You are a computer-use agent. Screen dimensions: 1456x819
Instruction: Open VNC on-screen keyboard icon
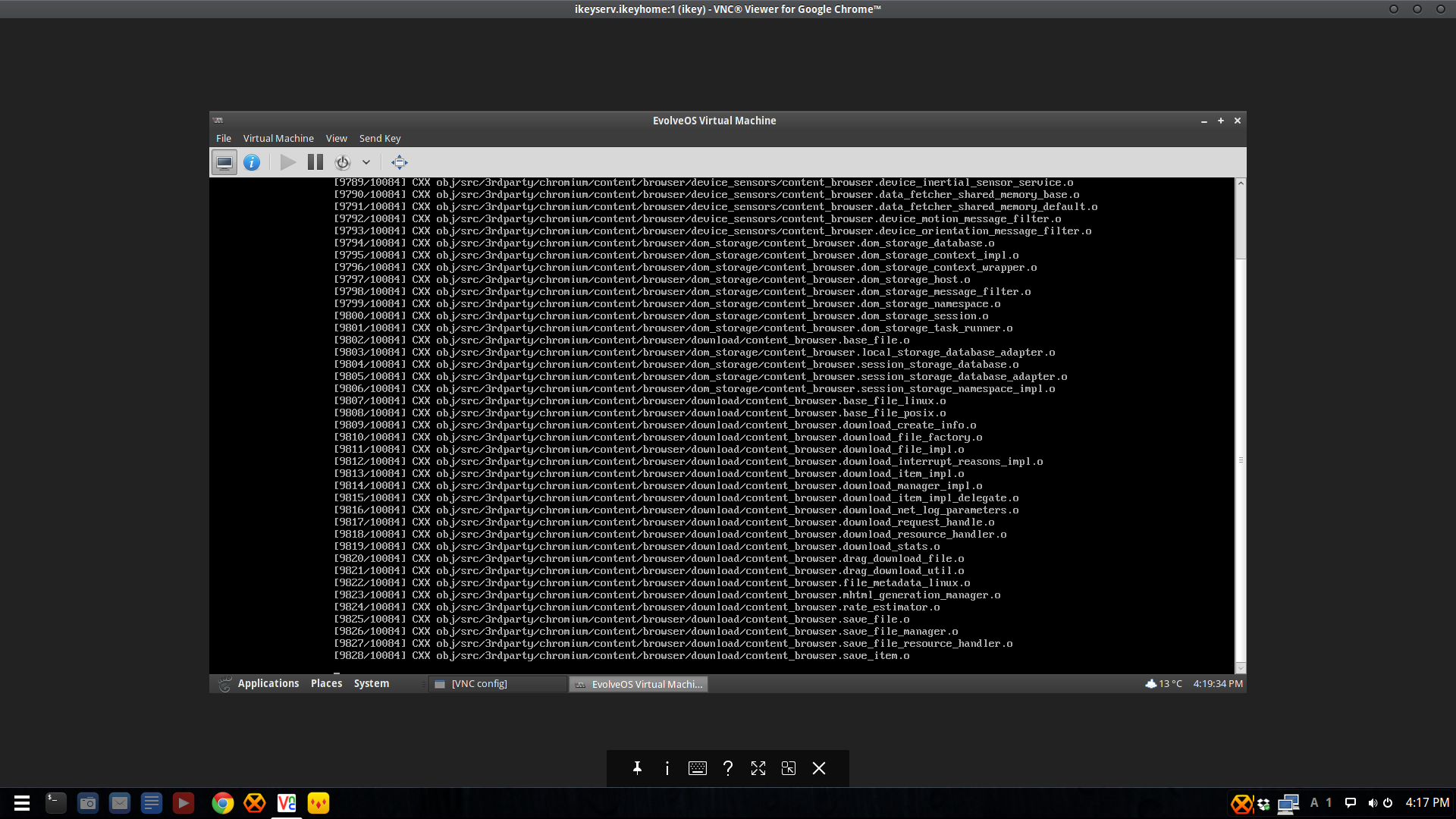pyautogui.click(x=698, y=768)
